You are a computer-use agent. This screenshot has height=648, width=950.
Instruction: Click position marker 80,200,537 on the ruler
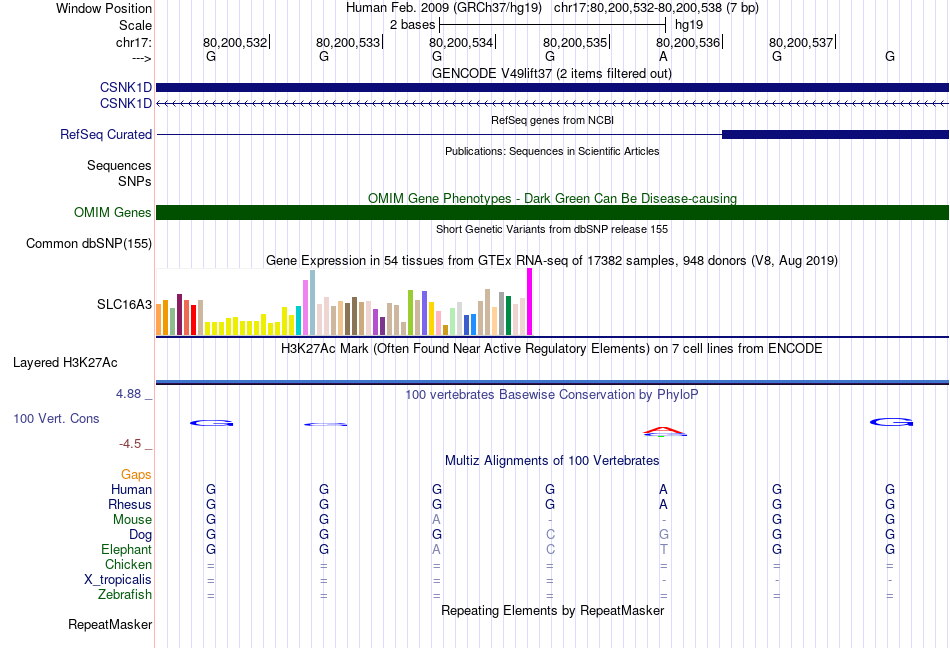pos(802,42)
